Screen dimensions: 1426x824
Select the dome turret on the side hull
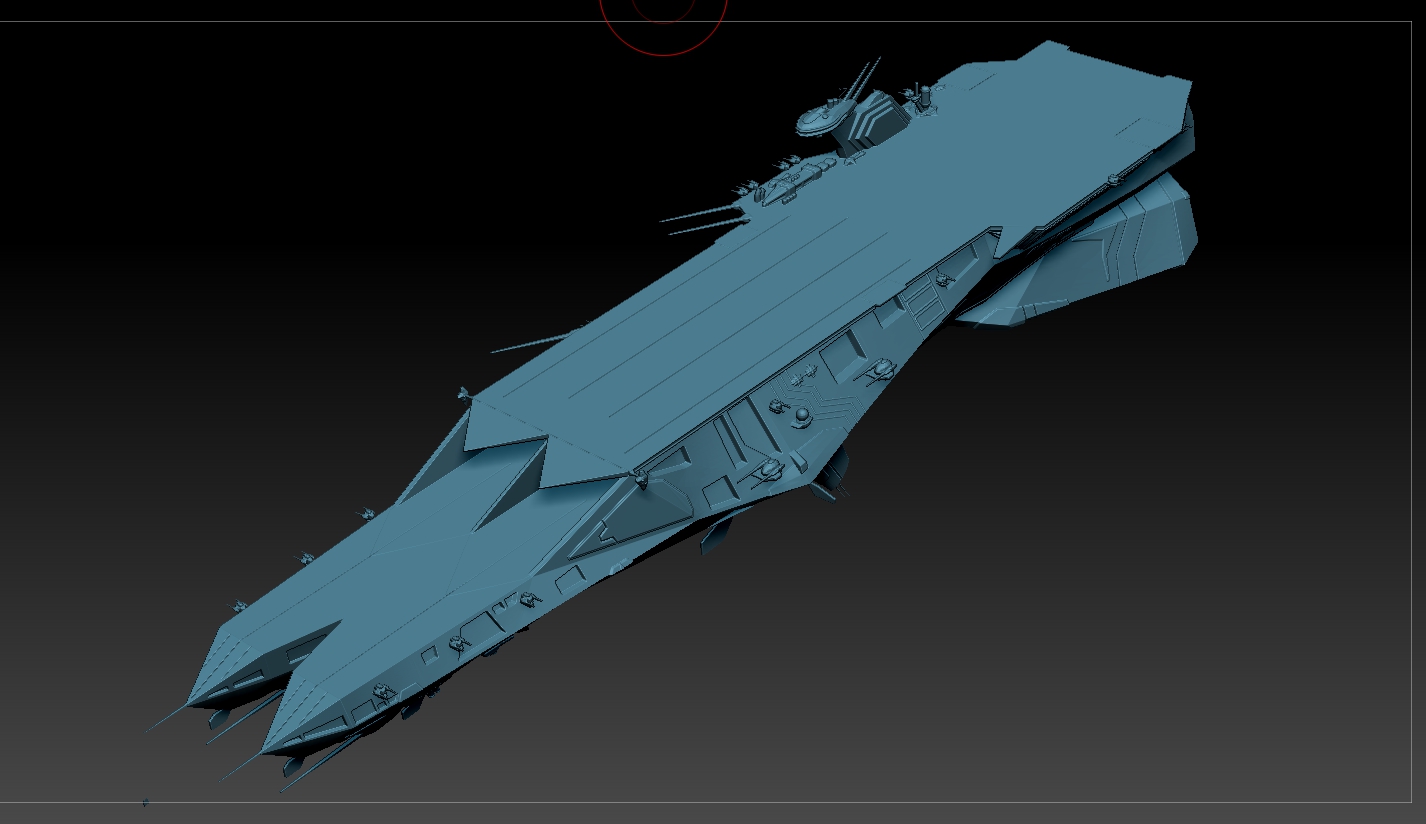801,415
